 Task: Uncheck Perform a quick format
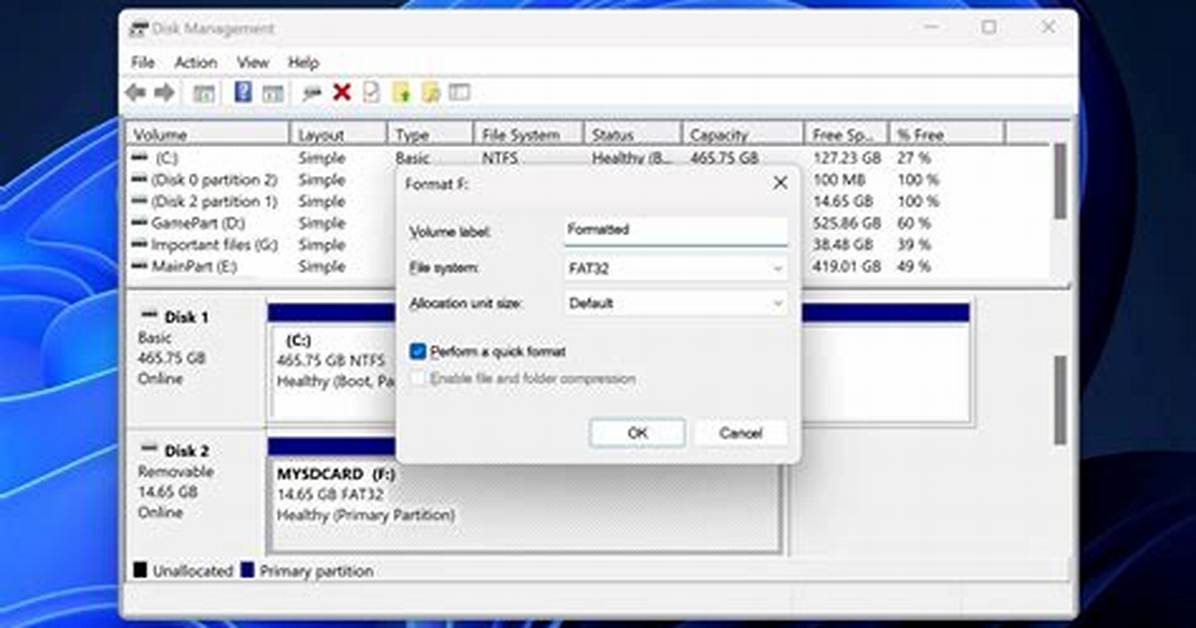pyautogui.click(x=417, y=351)
